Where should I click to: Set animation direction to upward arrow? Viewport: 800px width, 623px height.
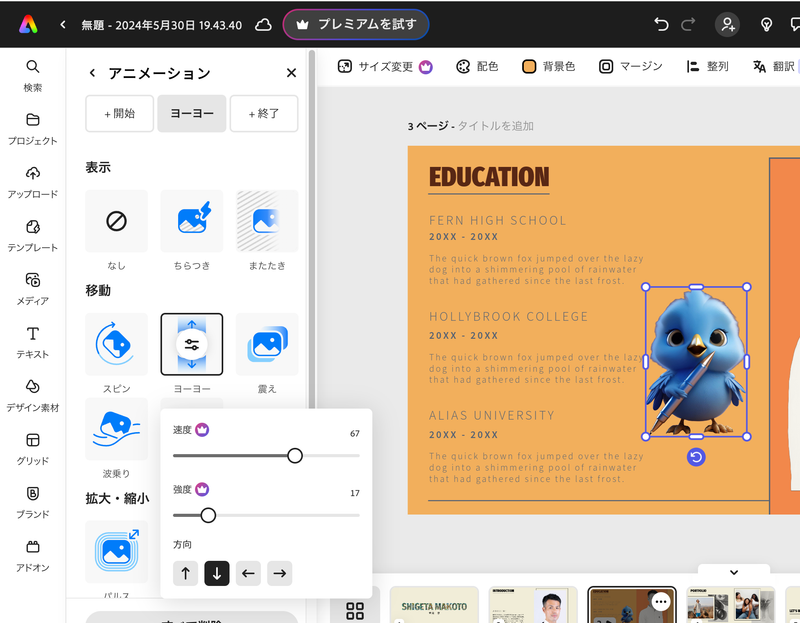point(185,573)
